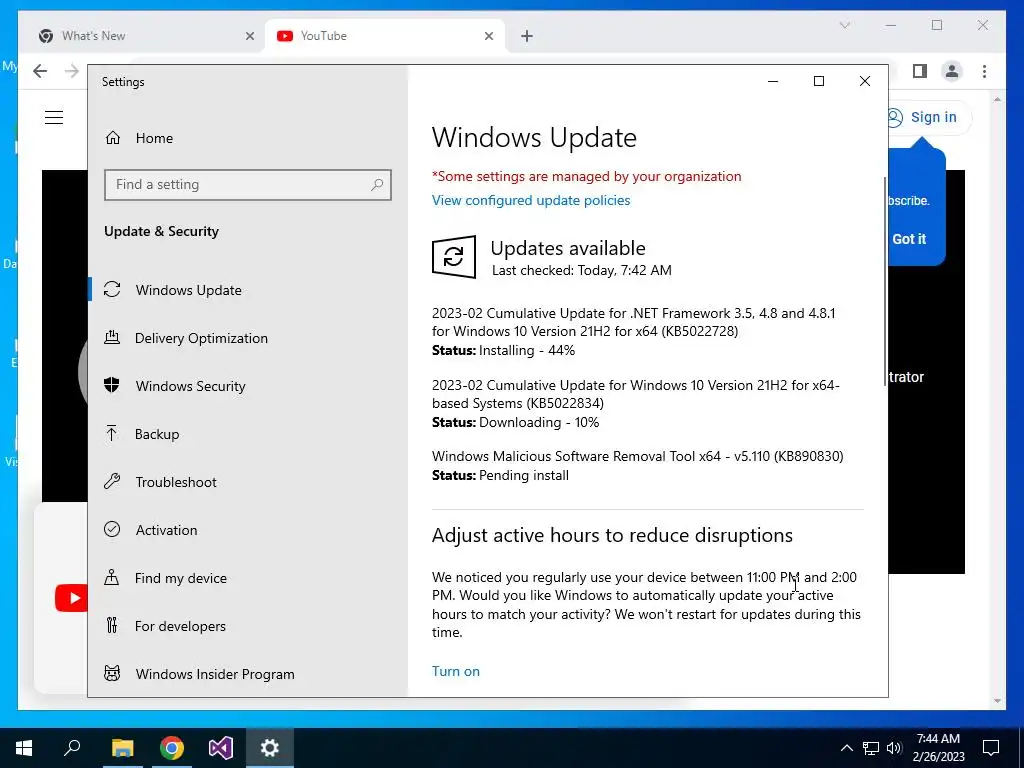Image resolution: width=1024 pixels, height=768 pixels.
Task: Click the search magnifier in Find a setting
Action: click(377, 185)
